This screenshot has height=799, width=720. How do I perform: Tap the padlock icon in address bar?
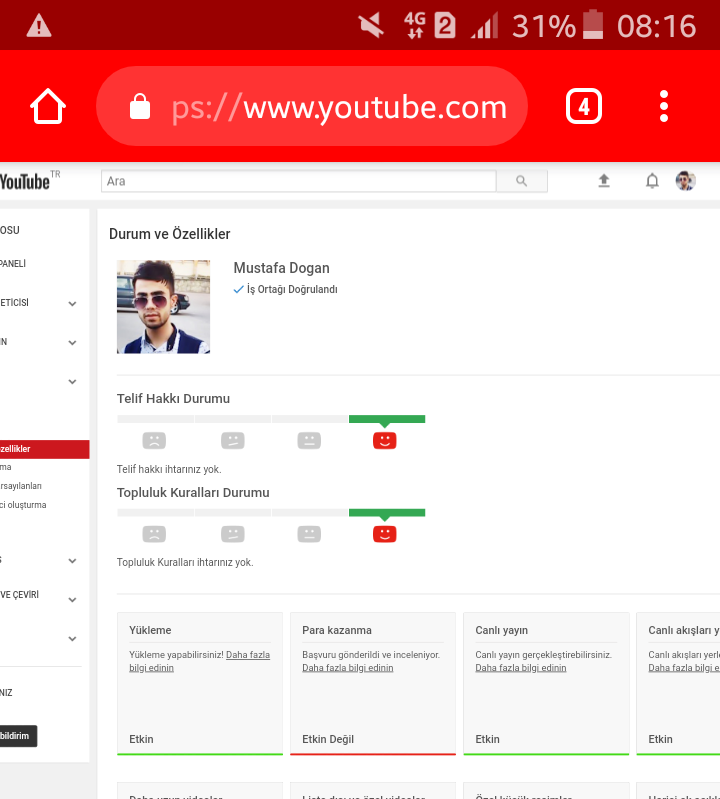140,106
